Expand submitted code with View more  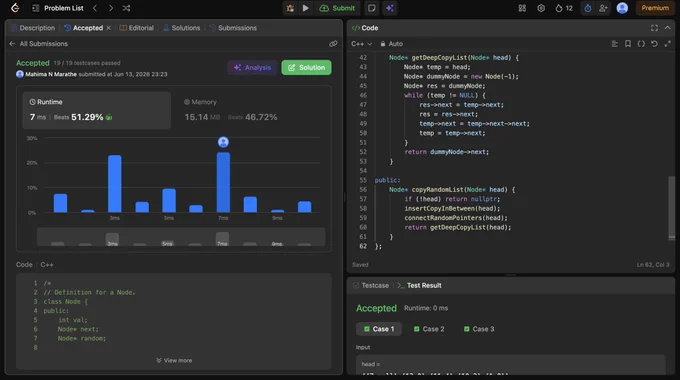click(174, 360)
